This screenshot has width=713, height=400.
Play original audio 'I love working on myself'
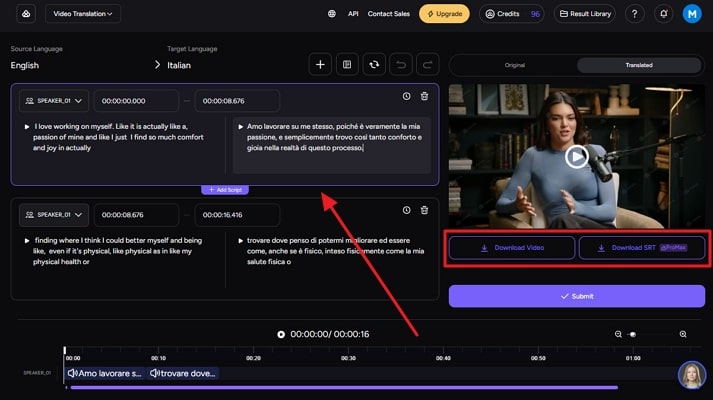pos(27,126)
